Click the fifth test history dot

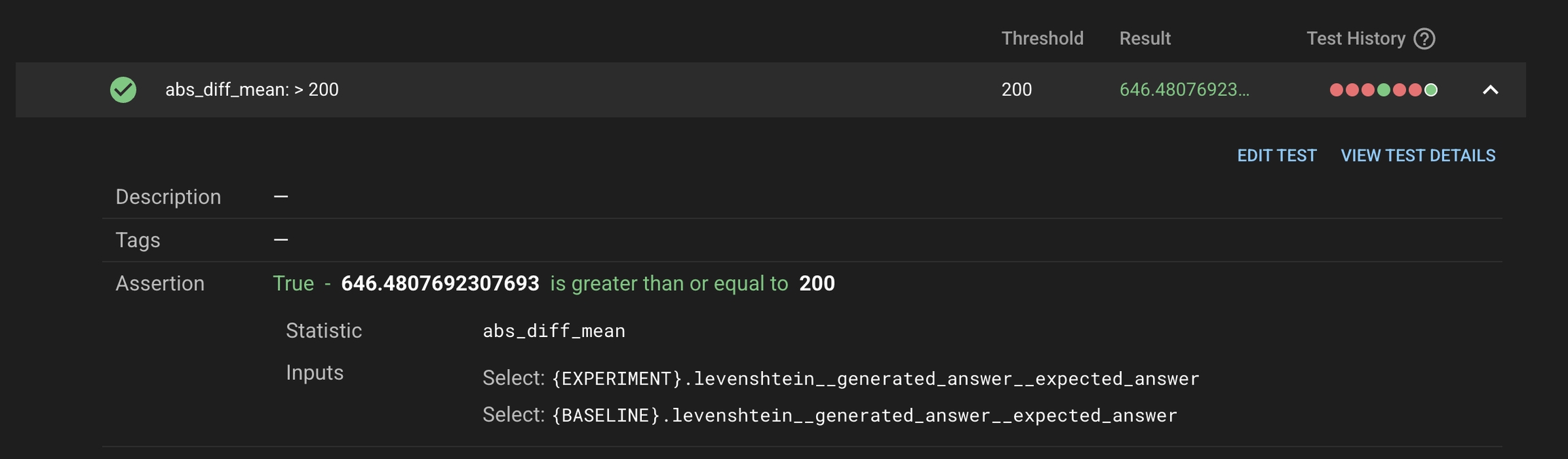point(1399,90)
